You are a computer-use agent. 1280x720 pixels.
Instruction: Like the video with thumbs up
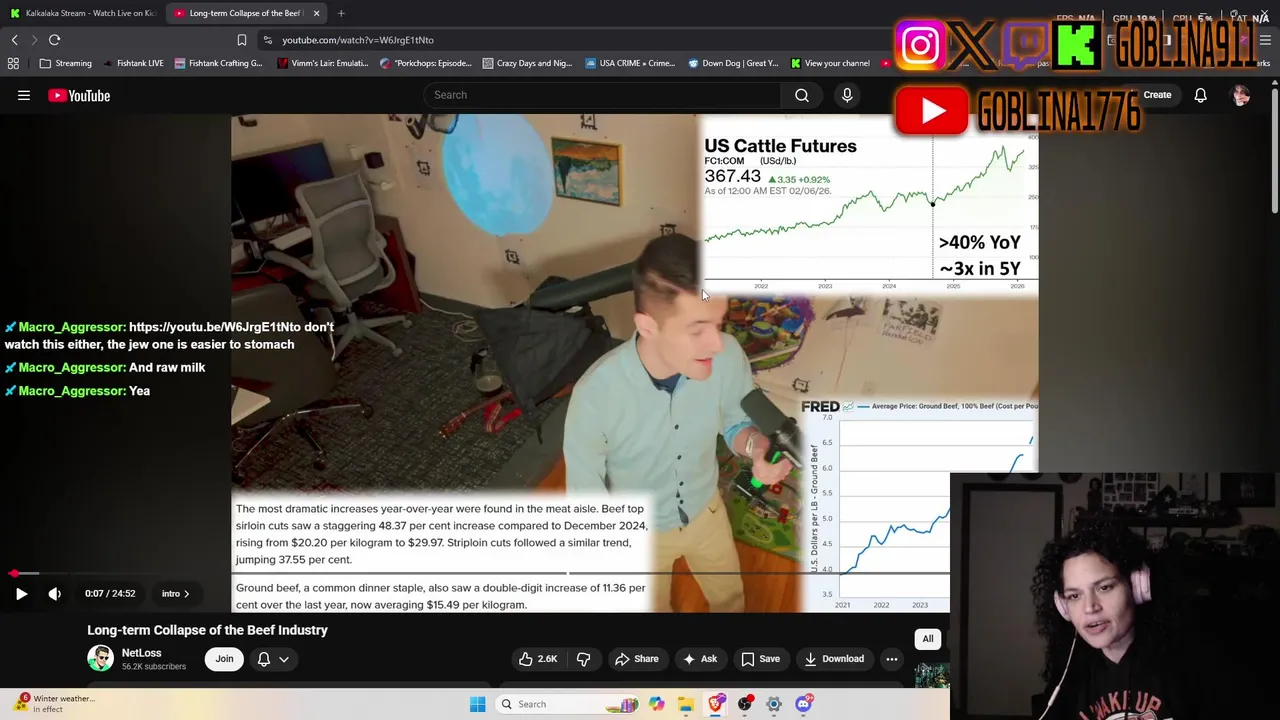(537, 659)
